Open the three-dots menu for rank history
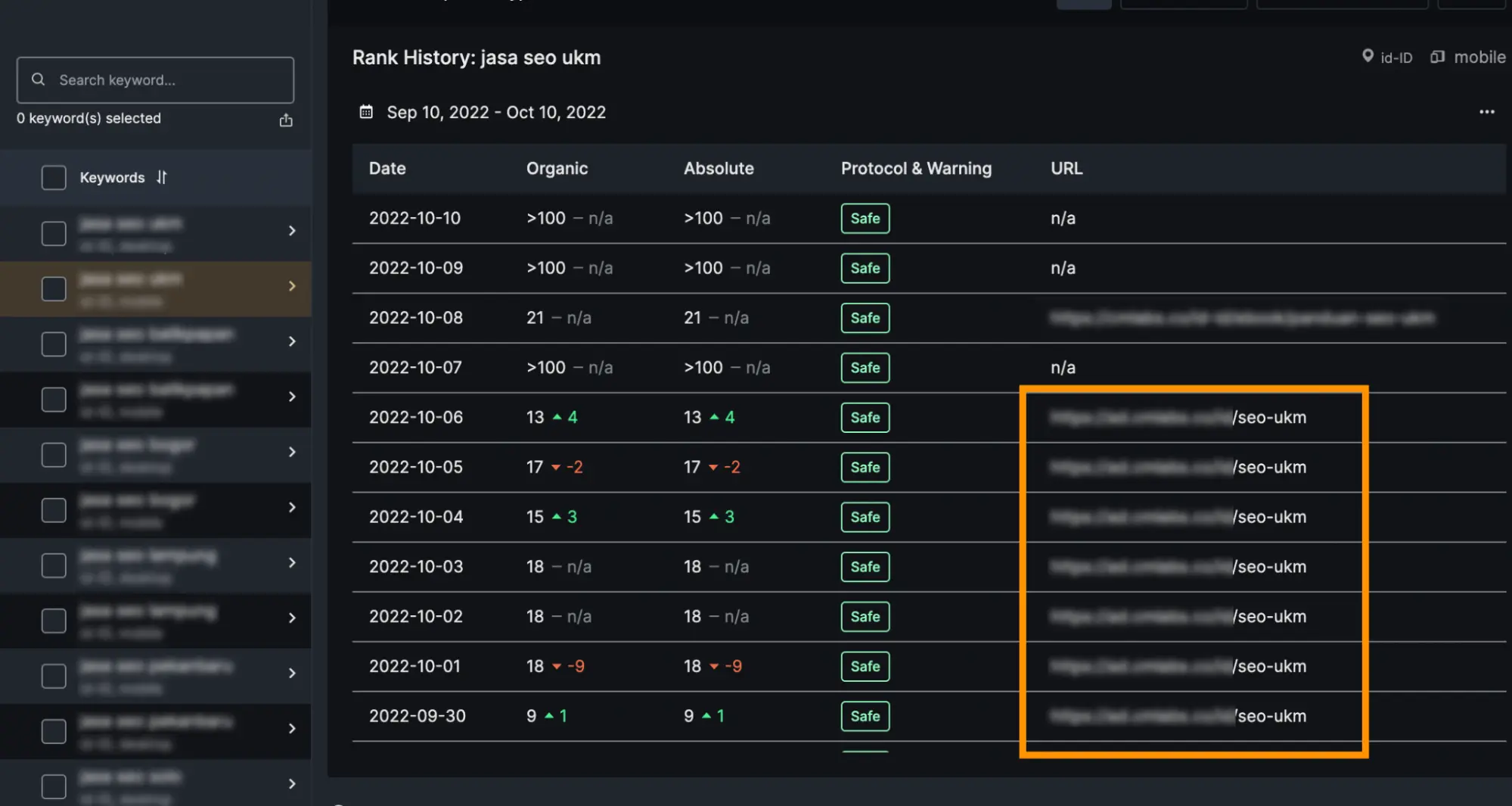Viewport: 1512px width, 806px height. pyautogui.click(x=1486, y=112)
